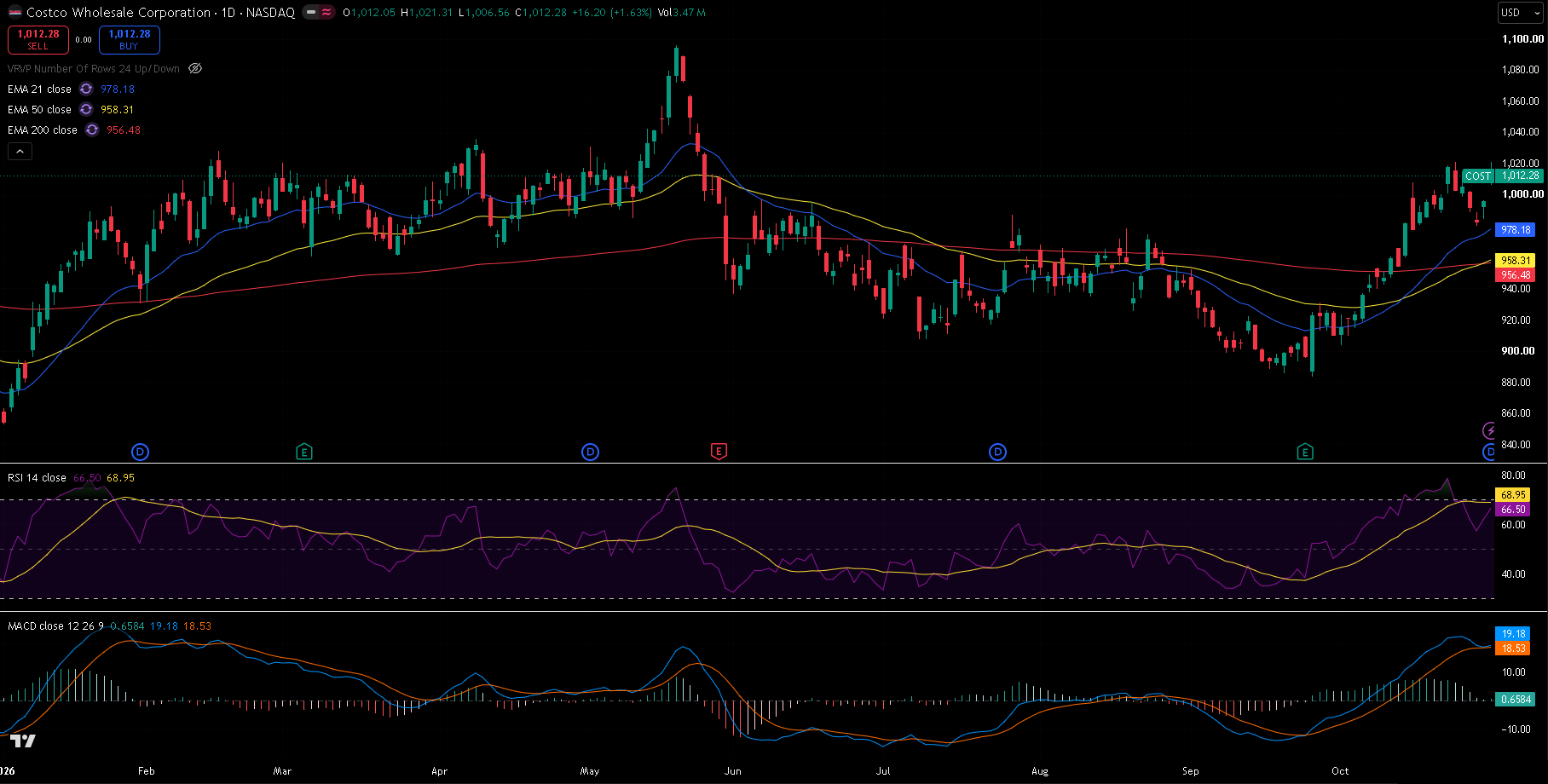The height and width of the screenshot is (784, 1548).
Task: Click the high value H1,021.31 in the header
Action: point(427,13)
